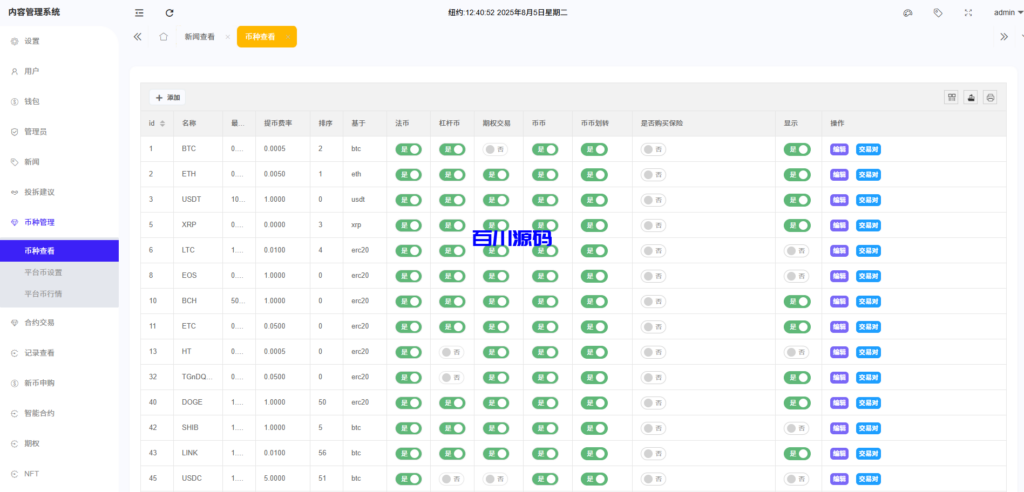Image resolution: width=1024 pixels, height=492 pixels.
Task: Open the theme palette icon in header
Action: [907, 13]
